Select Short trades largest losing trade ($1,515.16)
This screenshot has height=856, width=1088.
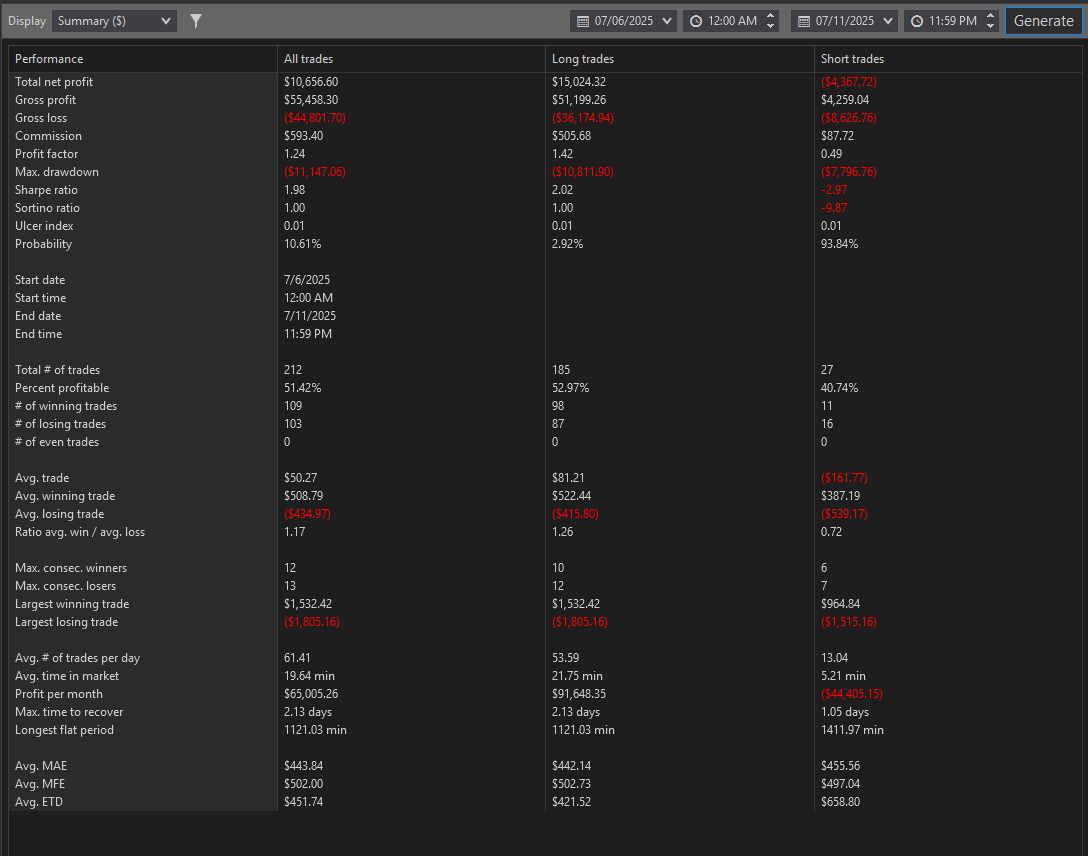(x=849, y=622)
